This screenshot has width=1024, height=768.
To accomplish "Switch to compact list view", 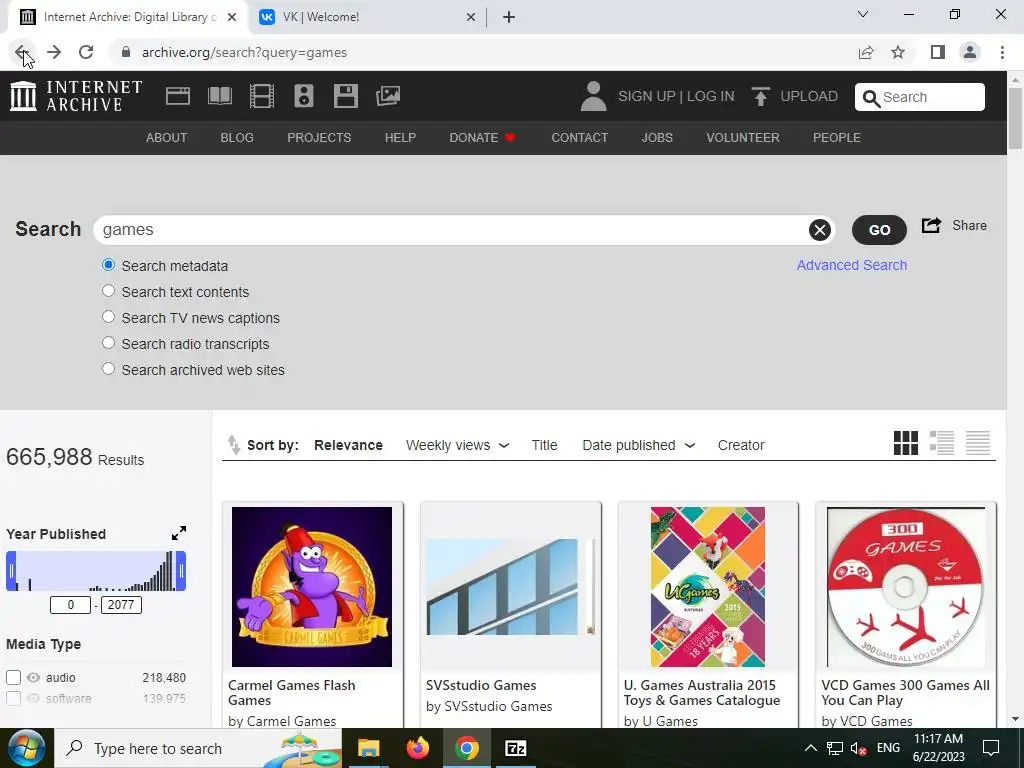I will coord(978,443).
